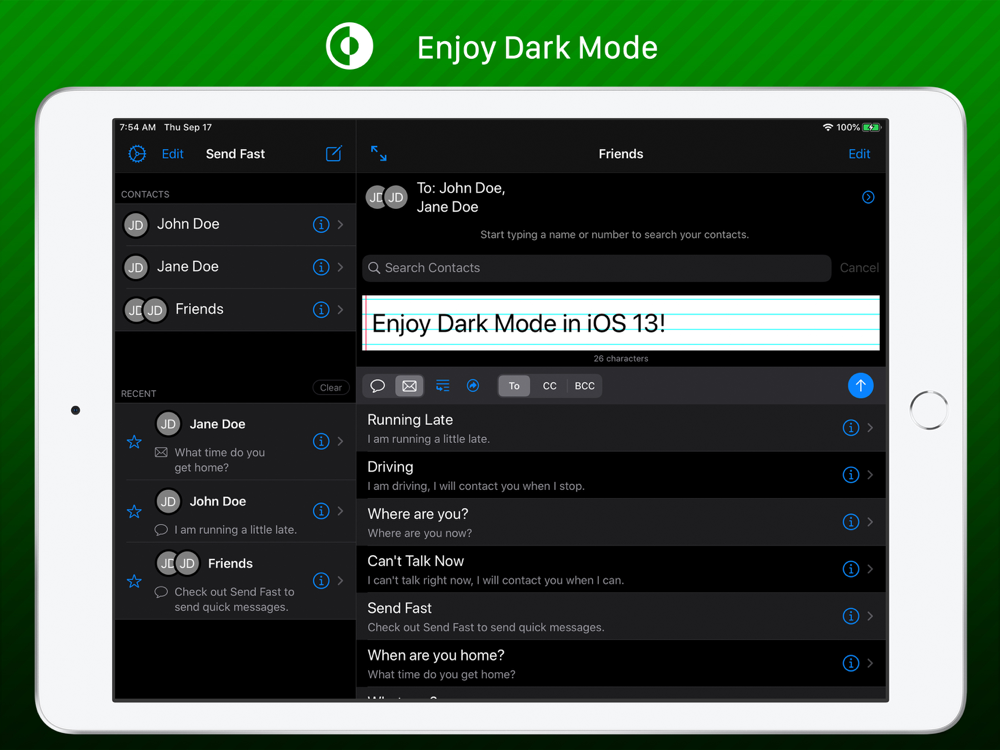Expand When are you home? template chevron

pos(871,663)
